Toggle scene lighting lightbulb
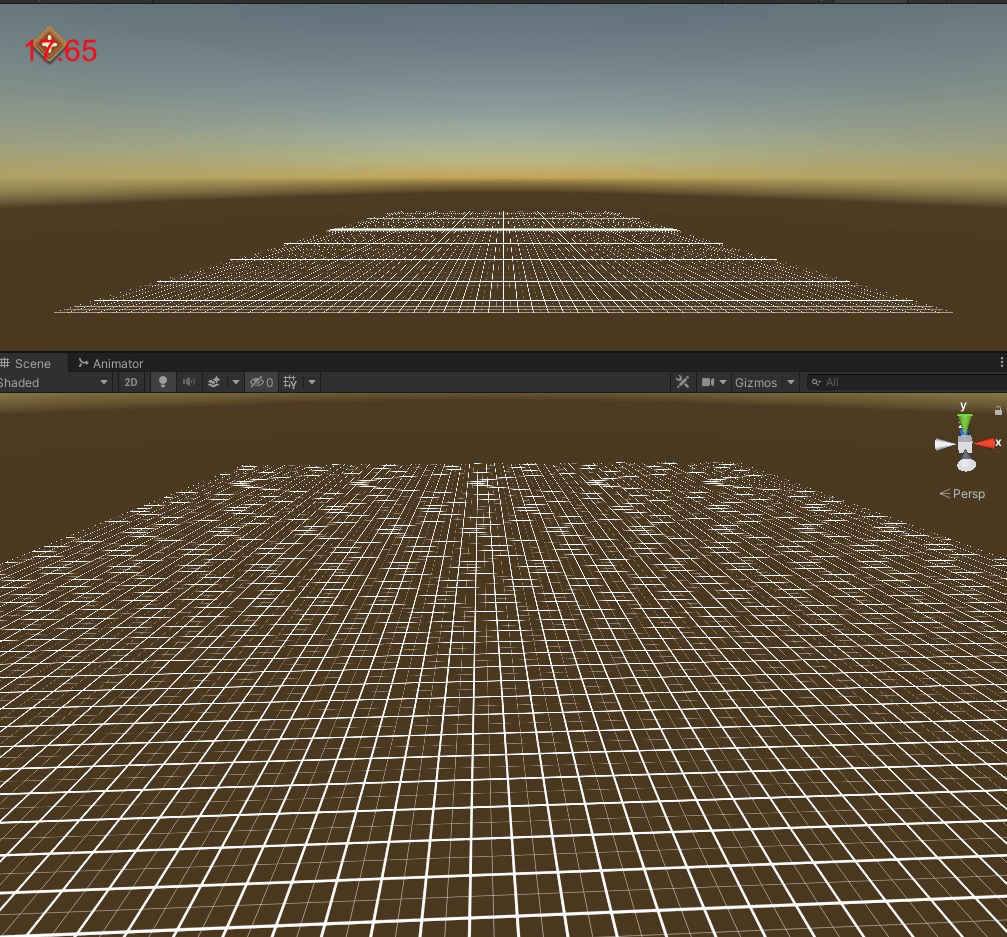 [163, 383]
